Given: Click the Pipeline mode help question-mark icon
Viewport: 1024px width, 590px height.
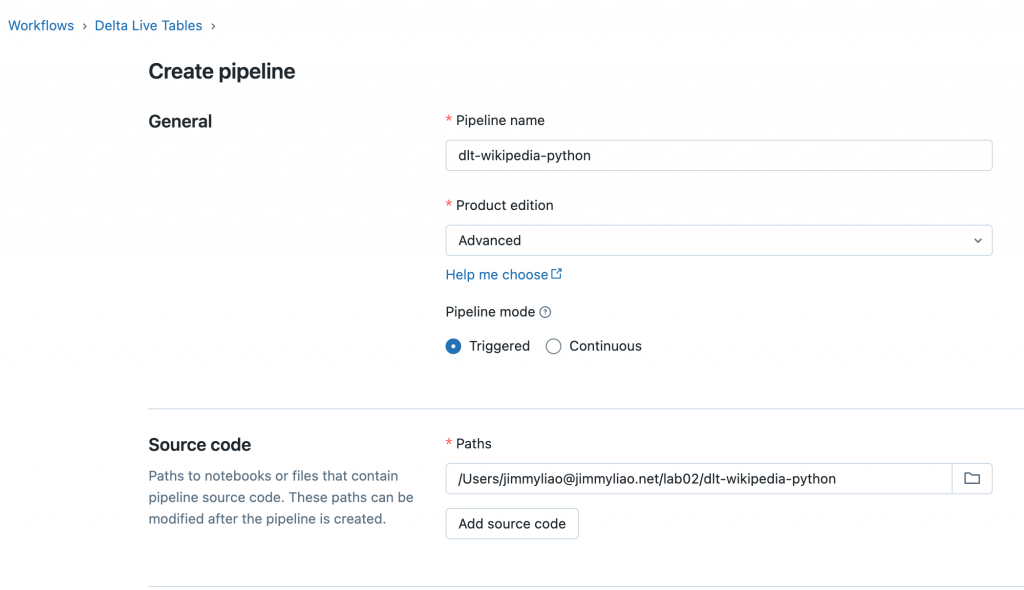Looking at the screenshot, I should pos(545,312).
